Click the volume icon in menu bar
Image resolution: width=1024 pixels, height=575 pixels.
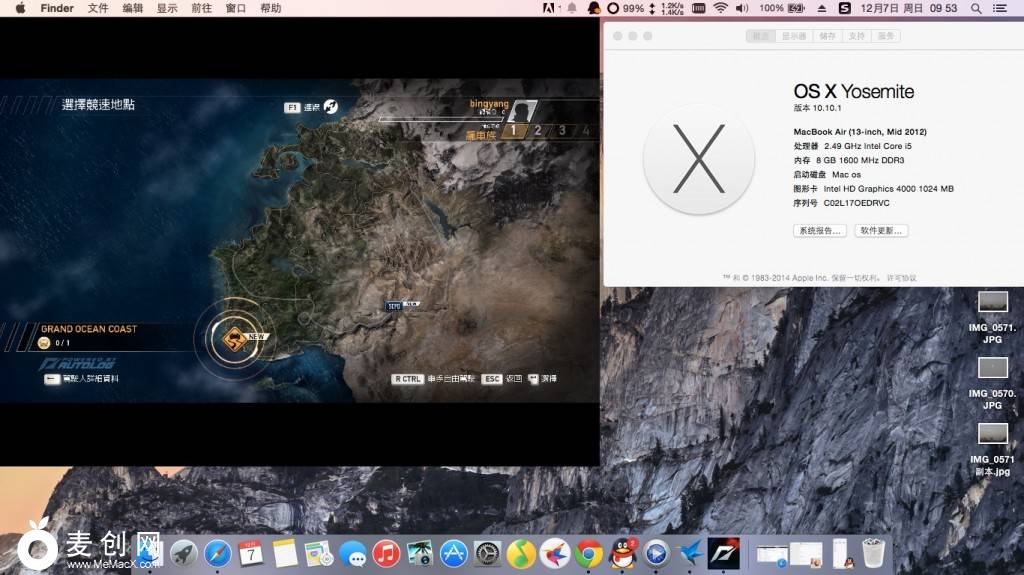point(742,8)
